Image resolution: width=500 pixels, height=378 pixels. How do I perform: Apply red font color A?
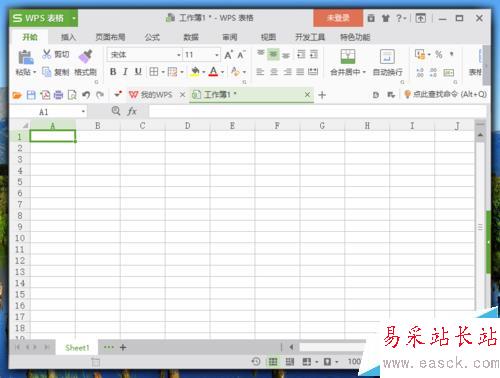coord(213,72)
